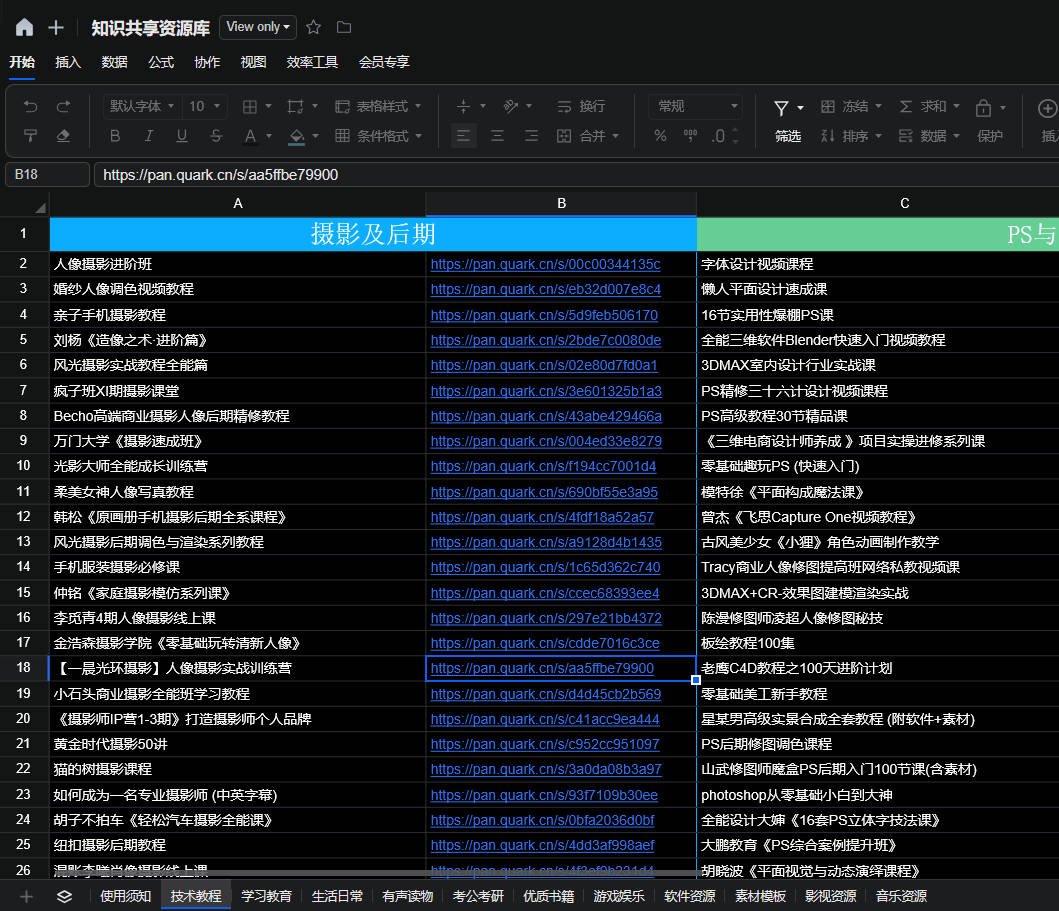This screenshot has width=1059, height=911.
Task: Click the formula bar URL field
Action: (x=576, y=174)
